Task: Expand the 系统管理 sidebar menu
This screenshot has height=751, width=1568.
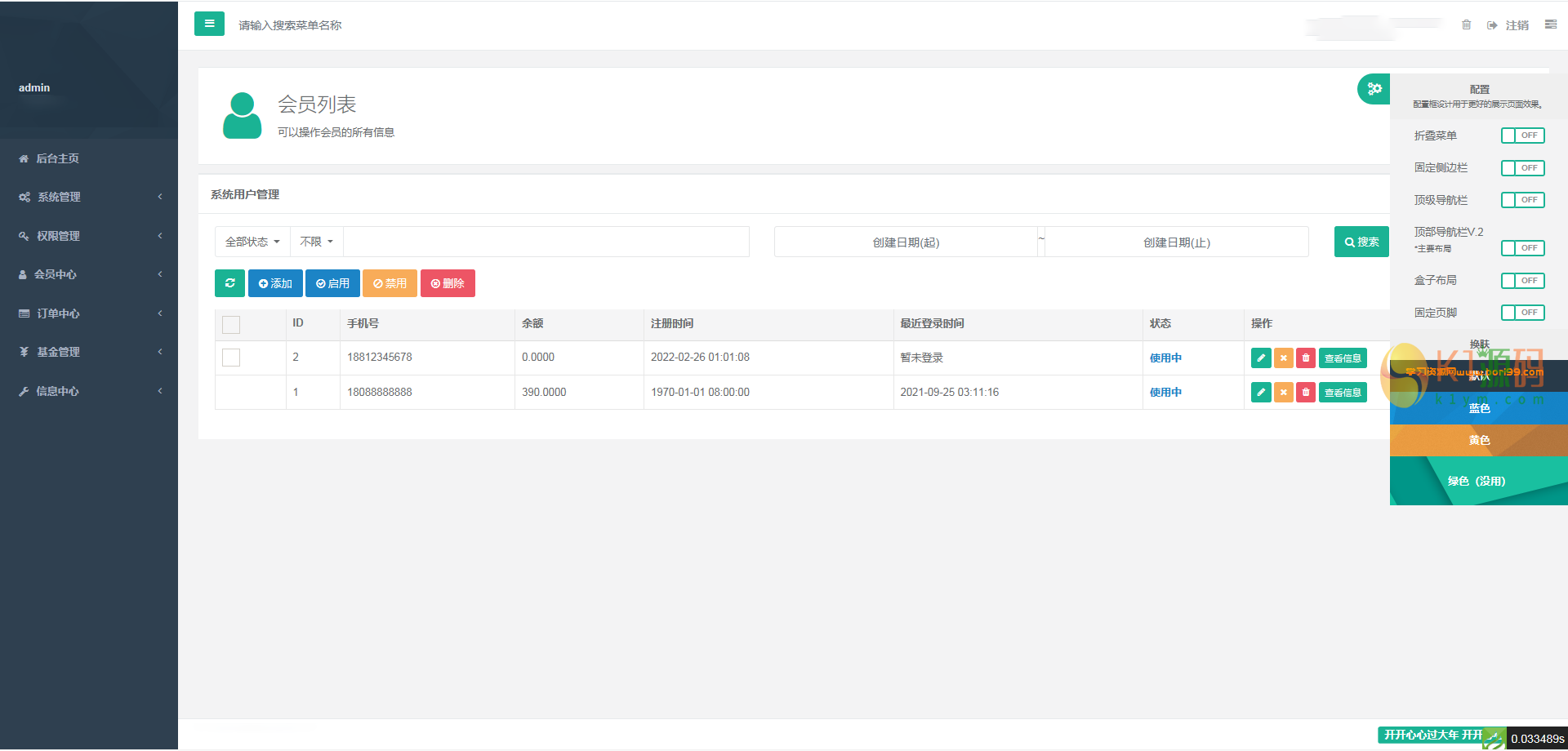Action: click(89, 197)
